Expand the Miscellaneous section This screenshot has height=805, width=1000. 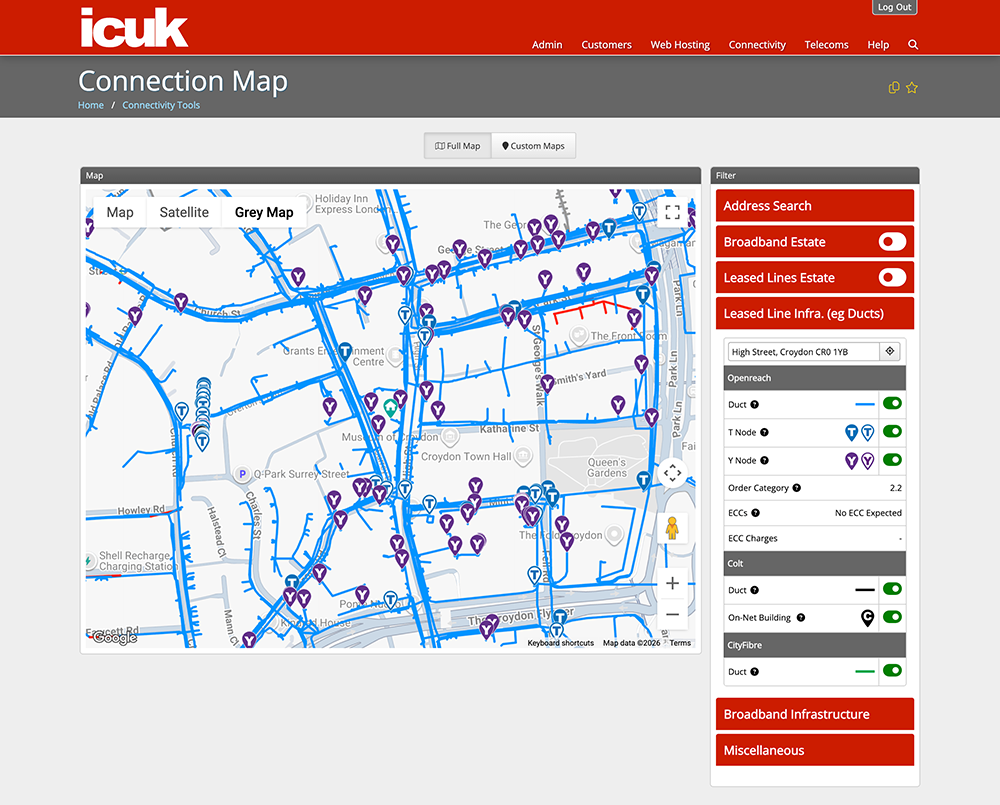coord(814,750)
